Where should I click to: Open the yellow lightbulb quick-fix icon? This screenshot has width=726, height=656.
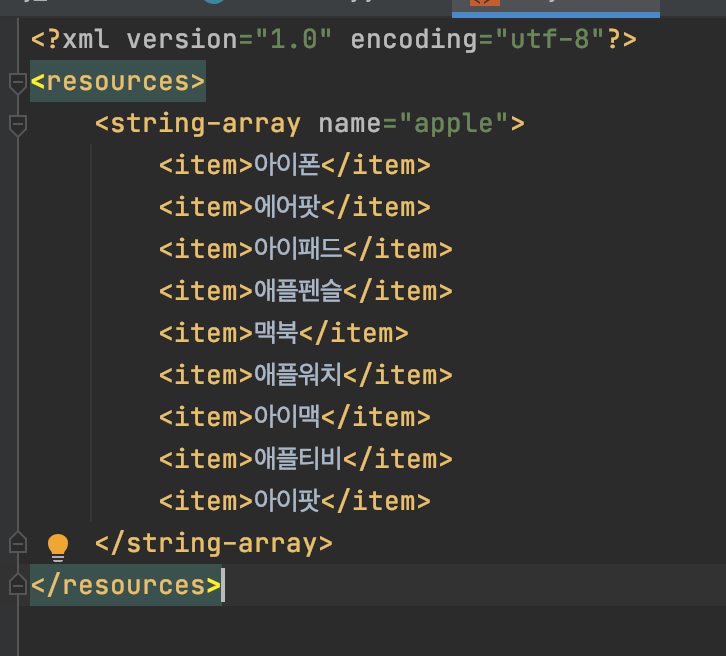(x=58, y=547)
